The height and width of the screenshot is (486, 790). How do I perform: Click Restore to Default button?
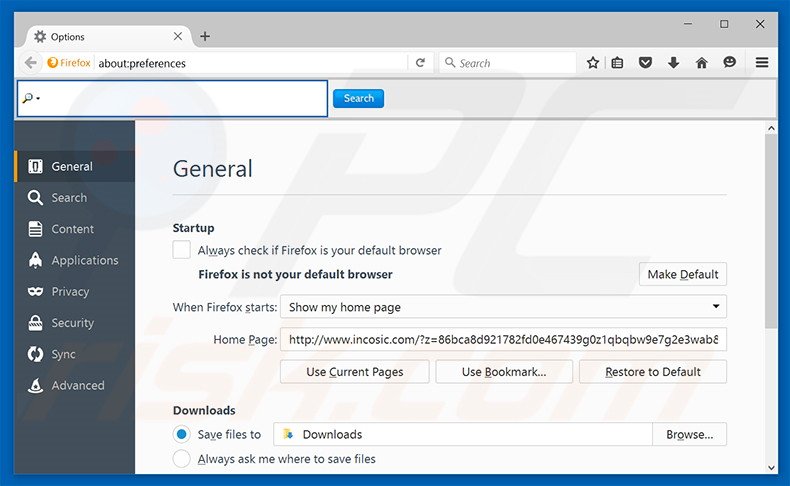[652, 372]
